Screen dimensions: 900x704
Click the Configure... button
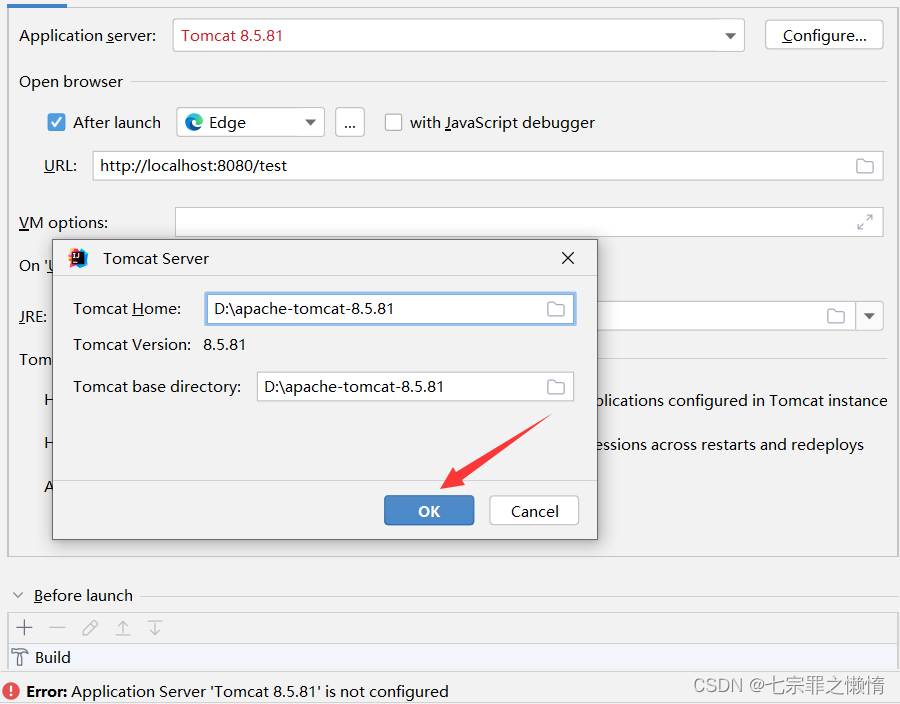pyautogui.click(x=824, y=36)
